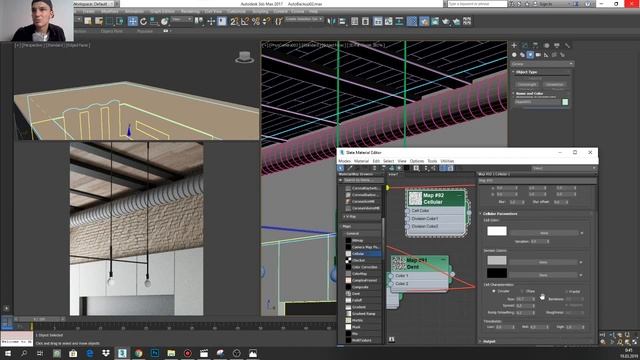Click the Render Production teapot icon
This screenshot has width=640, height=360.
tap(446, 21)
